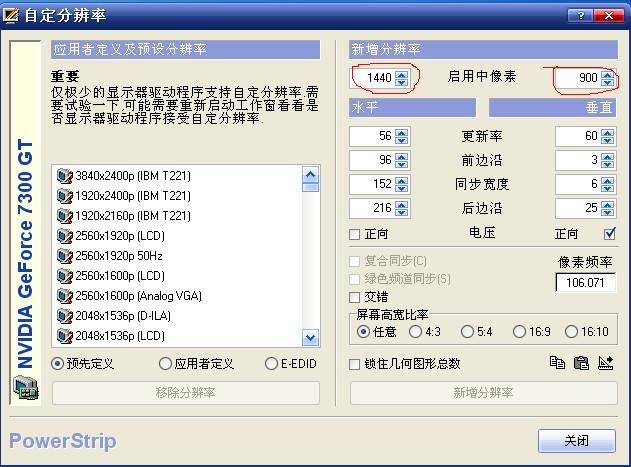
Task: Select the E-EDID radio option
Action: (x=271, y=364)
